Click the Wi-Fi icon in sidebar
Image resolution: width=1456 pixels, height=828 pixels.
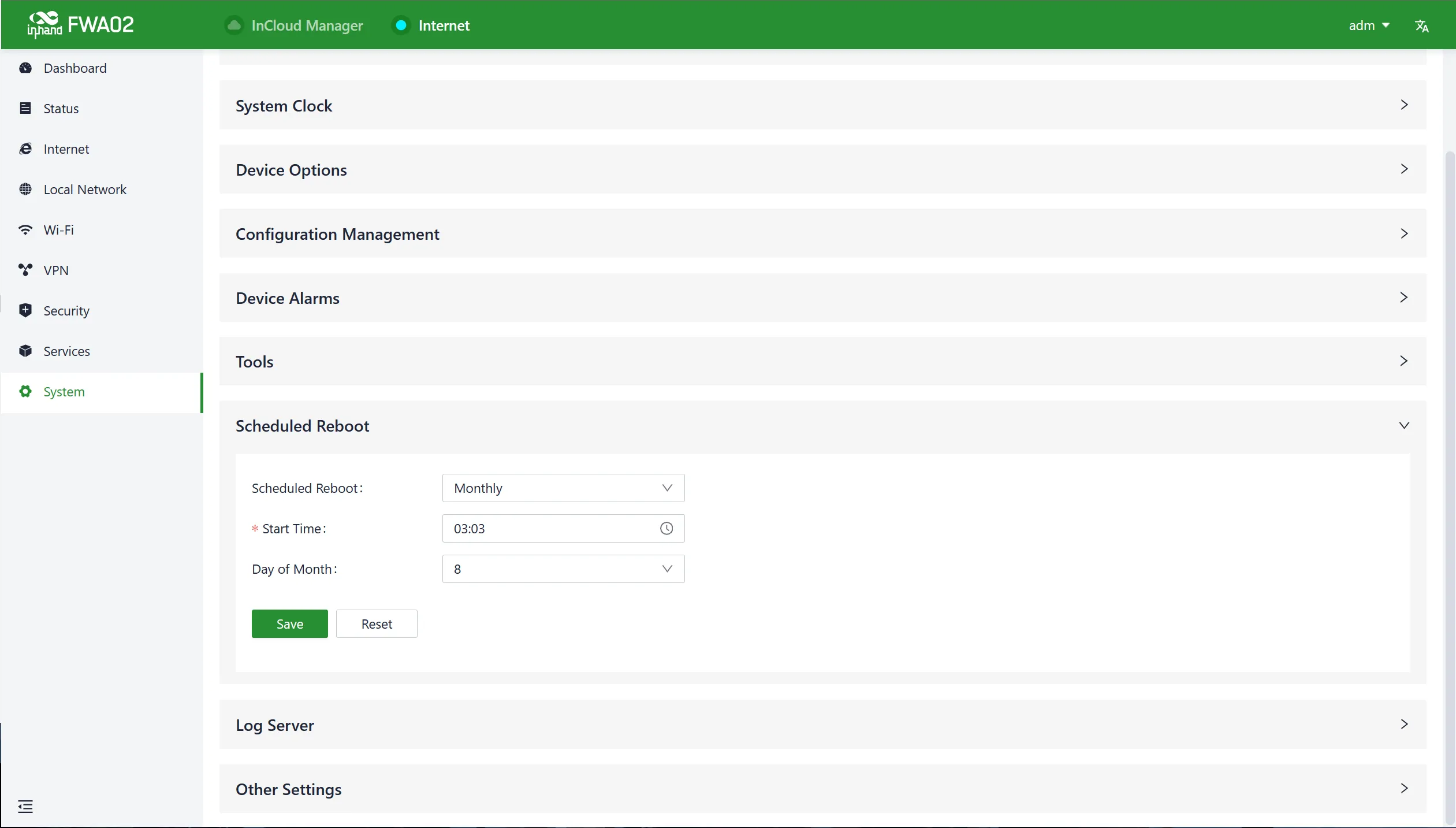click(25, 230)
